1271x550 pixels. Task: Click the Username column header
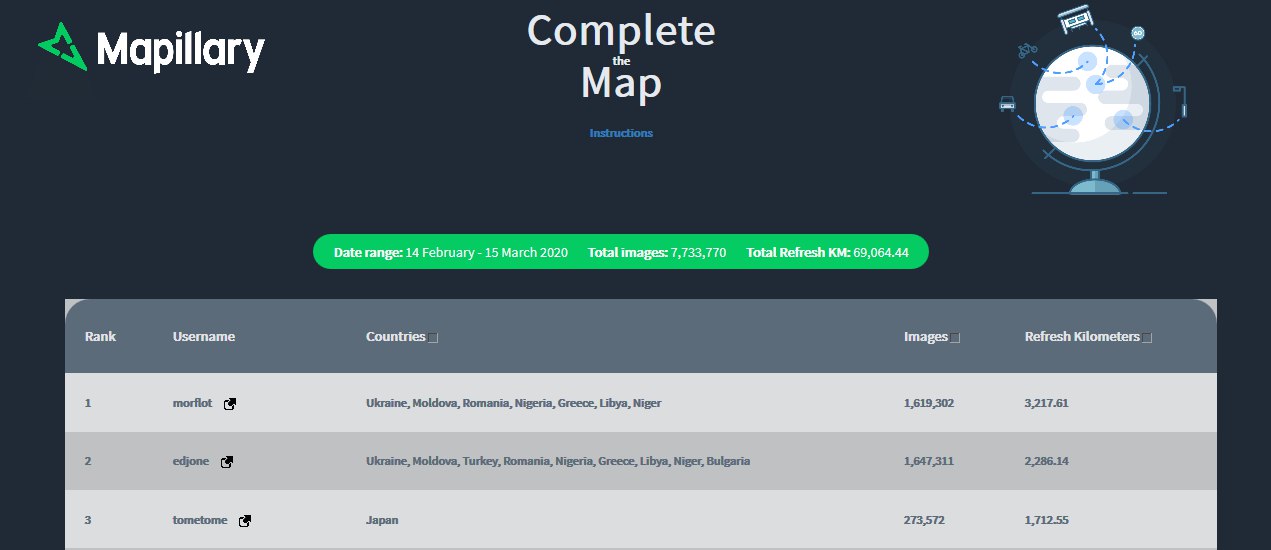(x=204, y=336)
